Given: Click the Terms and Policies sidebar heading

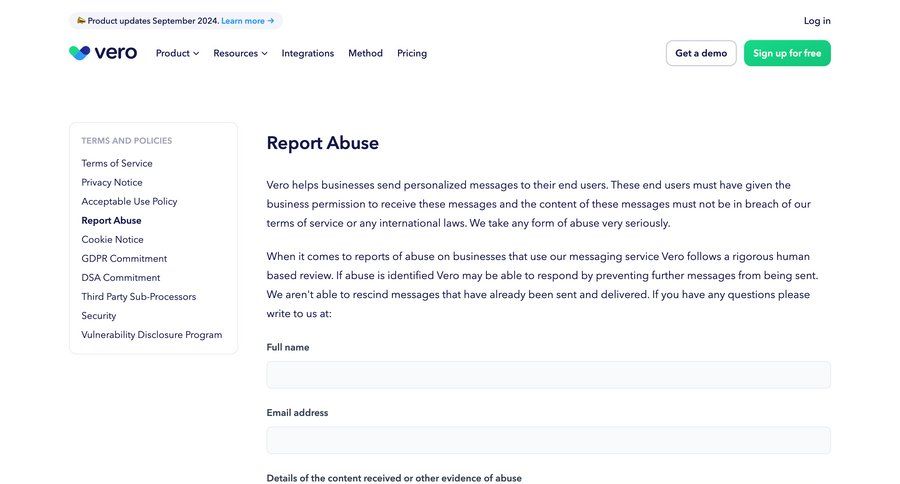Looking at the screenshot, I should 126,140.
